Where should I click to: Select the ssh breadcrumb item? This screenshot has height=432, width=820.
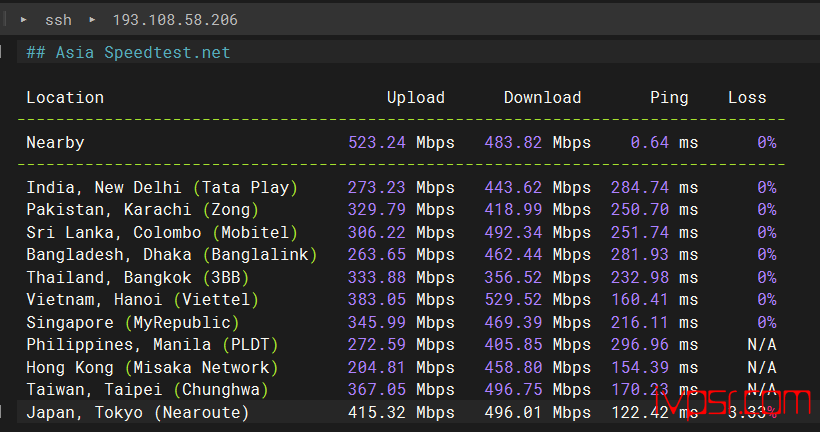pos(58,20)
